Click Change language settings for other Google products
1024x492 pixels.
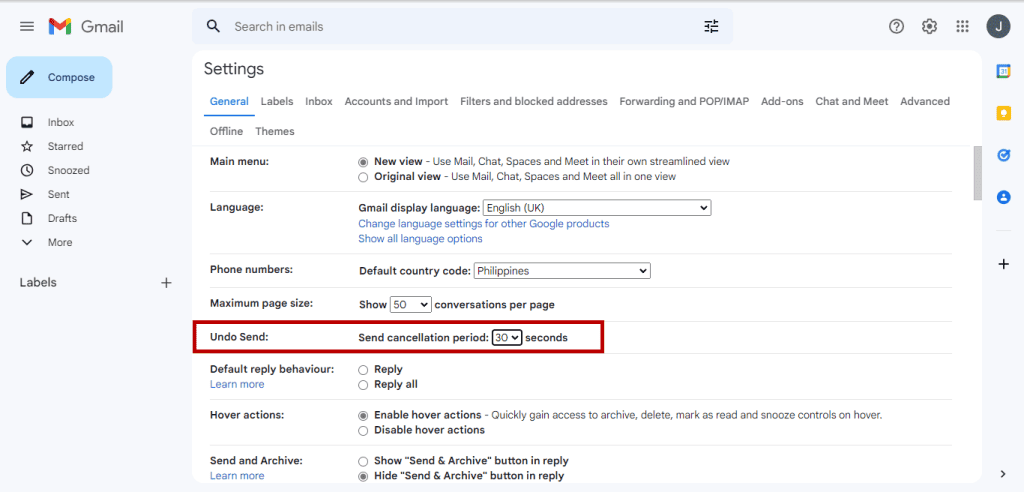coord(483,224)
